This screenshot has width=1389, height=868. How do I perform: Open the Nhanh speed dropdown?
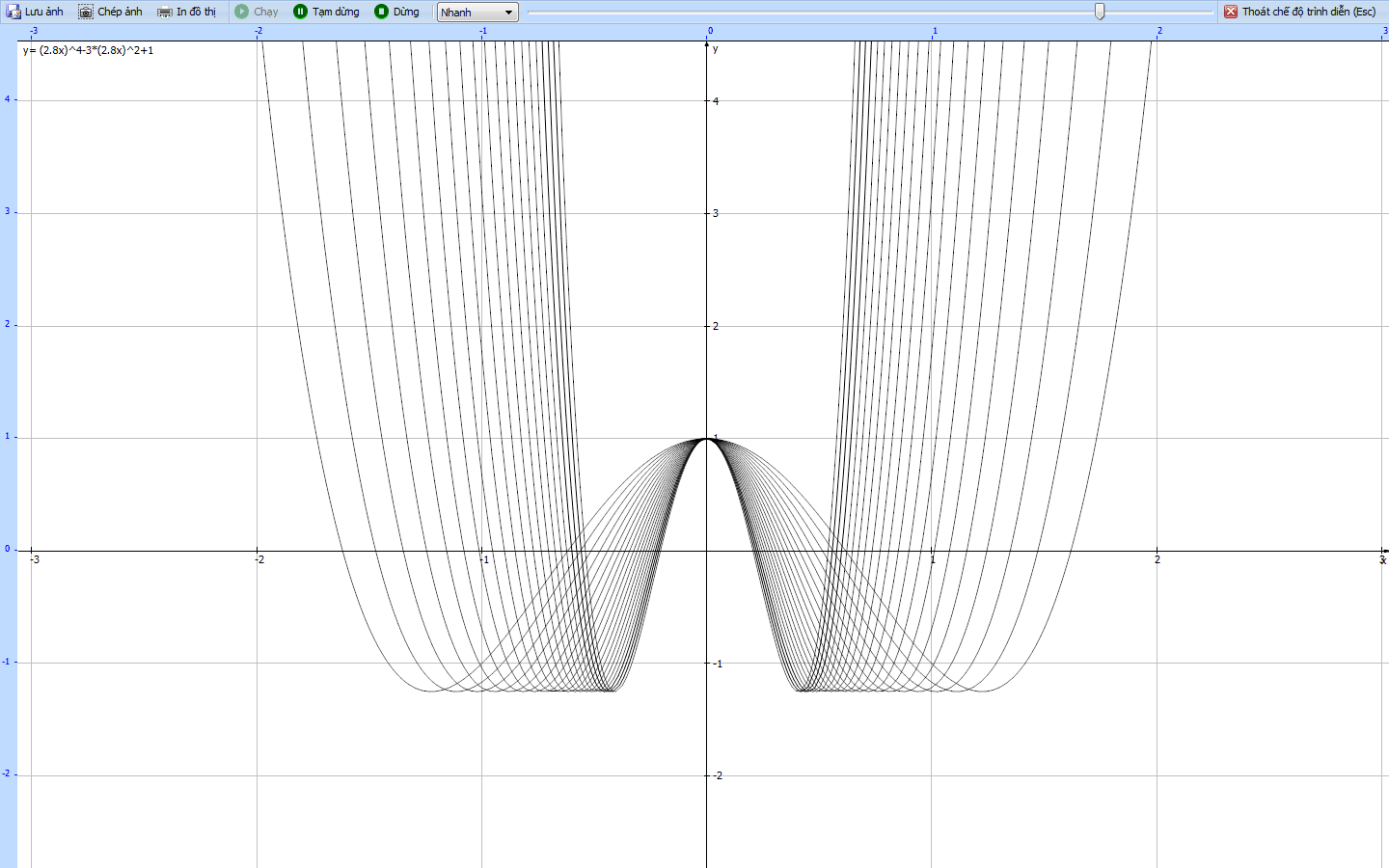click(x=477, y=13)
